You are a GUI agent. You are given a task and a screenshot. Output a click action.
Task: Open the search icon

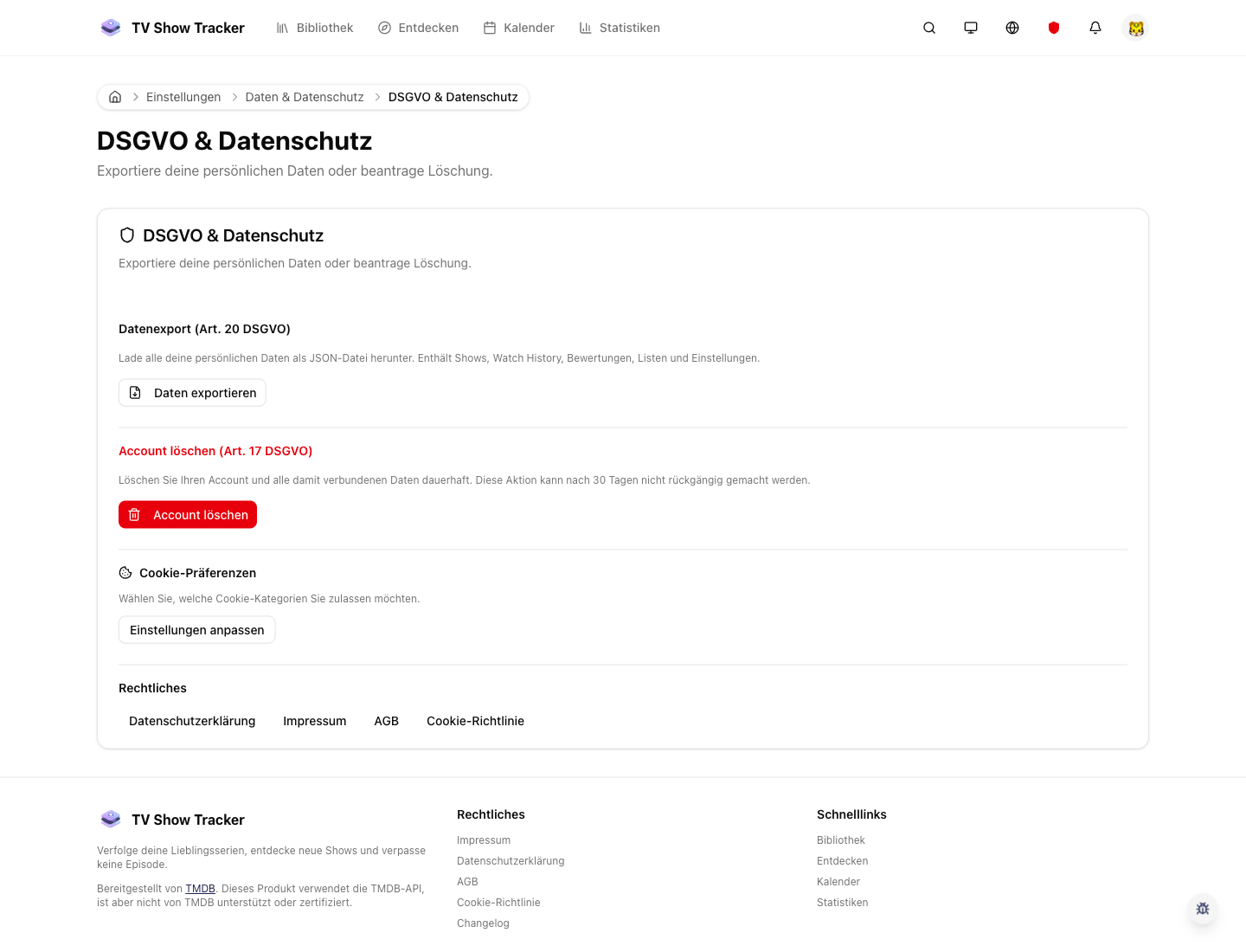click(929, 28)
